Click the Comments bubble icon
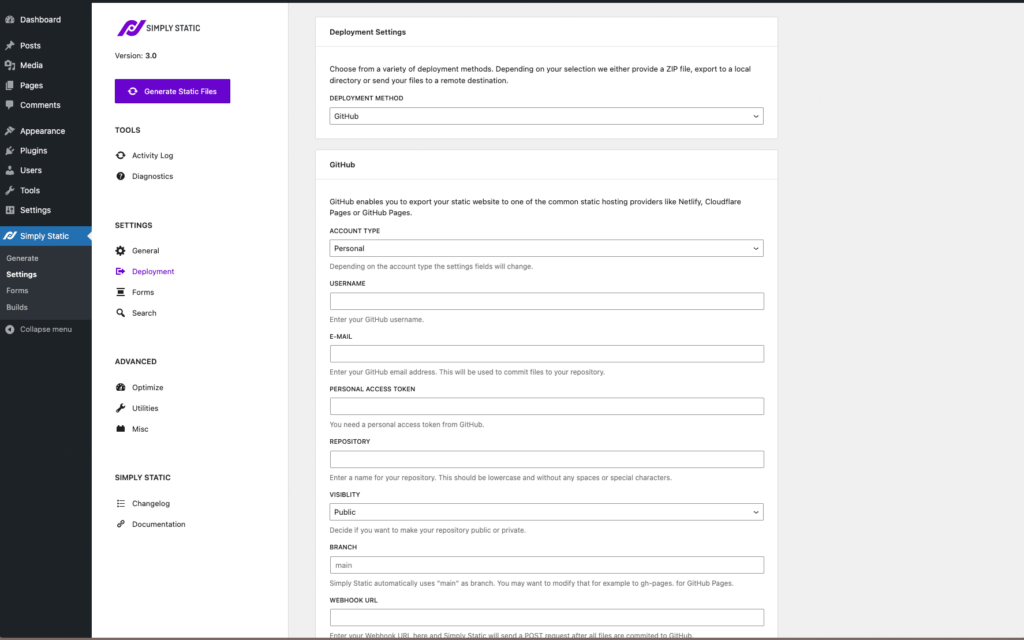Viewport: 1024px width, 640px height. coord(10,104)
